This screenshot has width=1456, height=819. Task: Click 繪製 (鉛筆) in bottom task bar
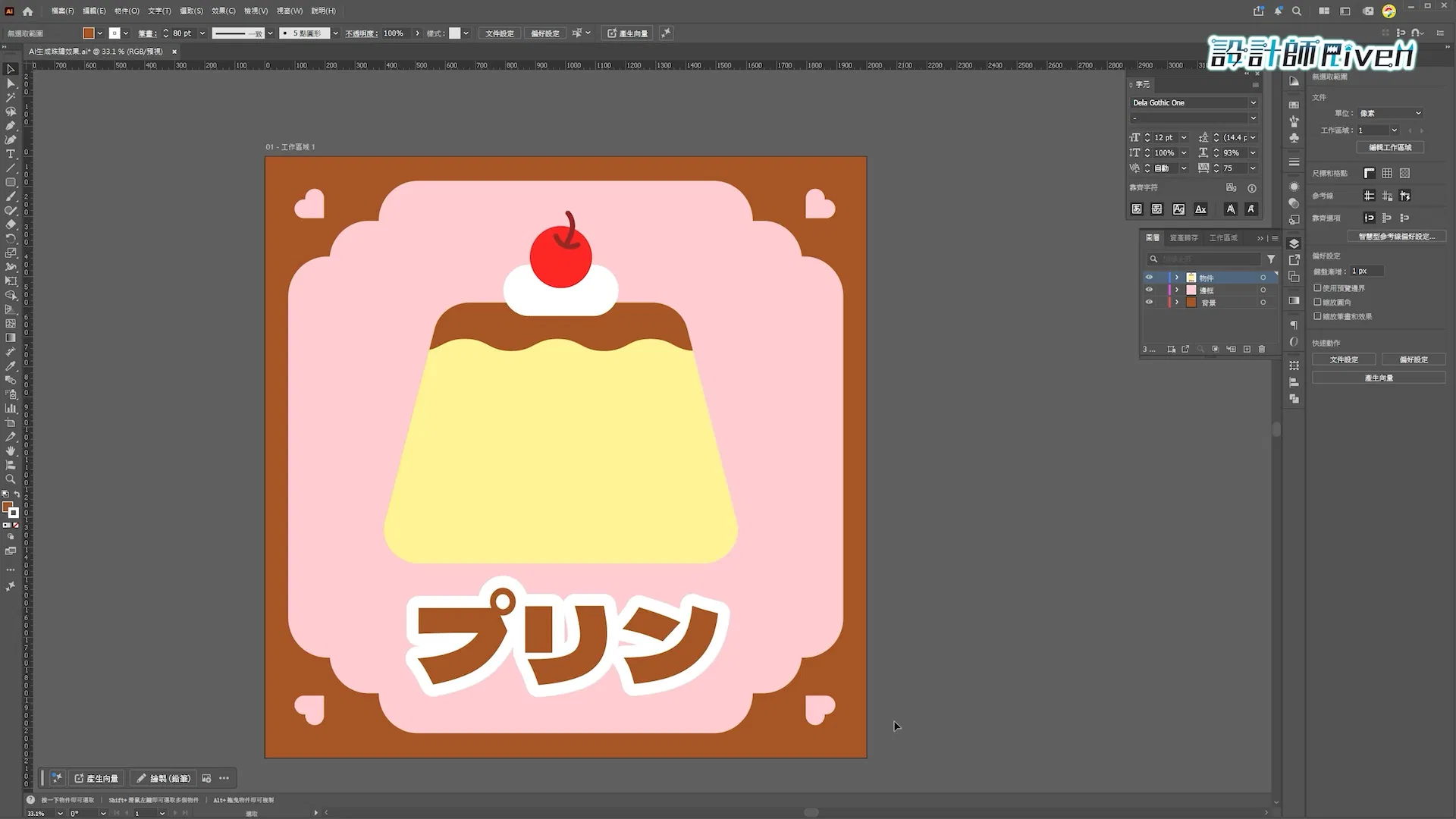pyautogui.click(x=164, y=778)
